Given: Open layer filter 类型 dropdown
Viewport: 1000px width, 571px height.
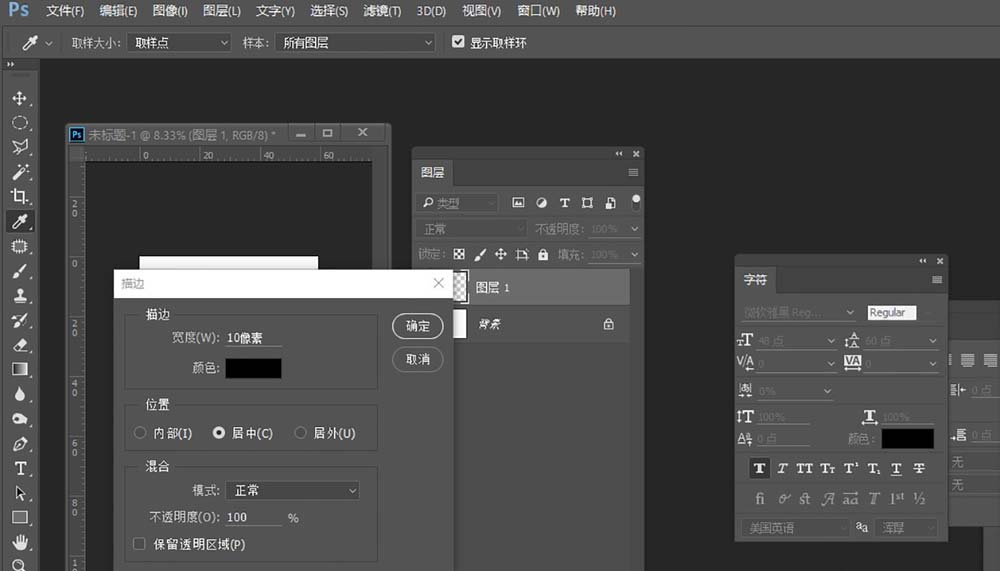Looking at the screenshot, I should tap(457, 203).
